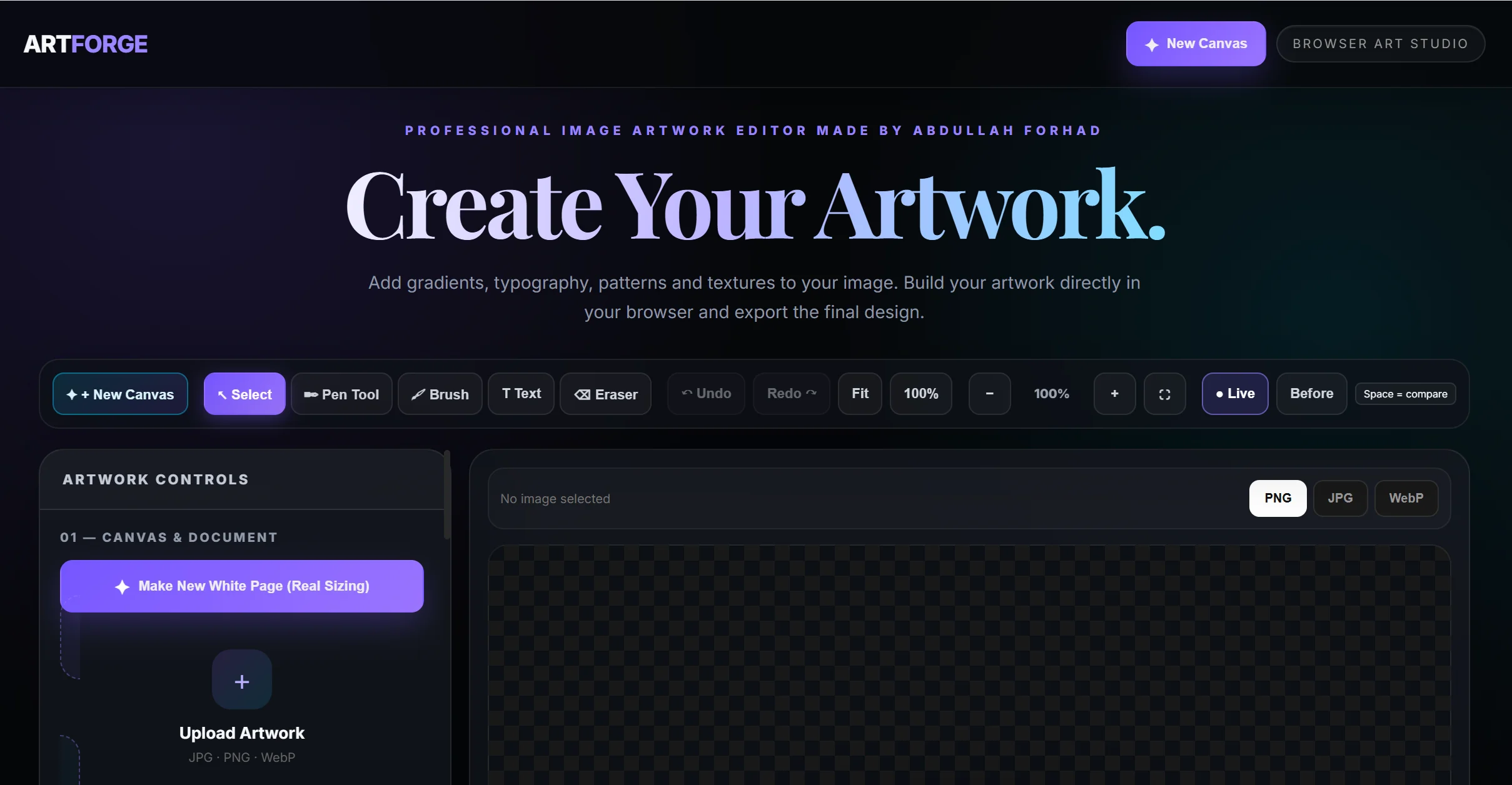The height and width of the screenshot is (785, 1512).
Task: Click the Browser Art Studio badge
Action: tap(1380, 44)
